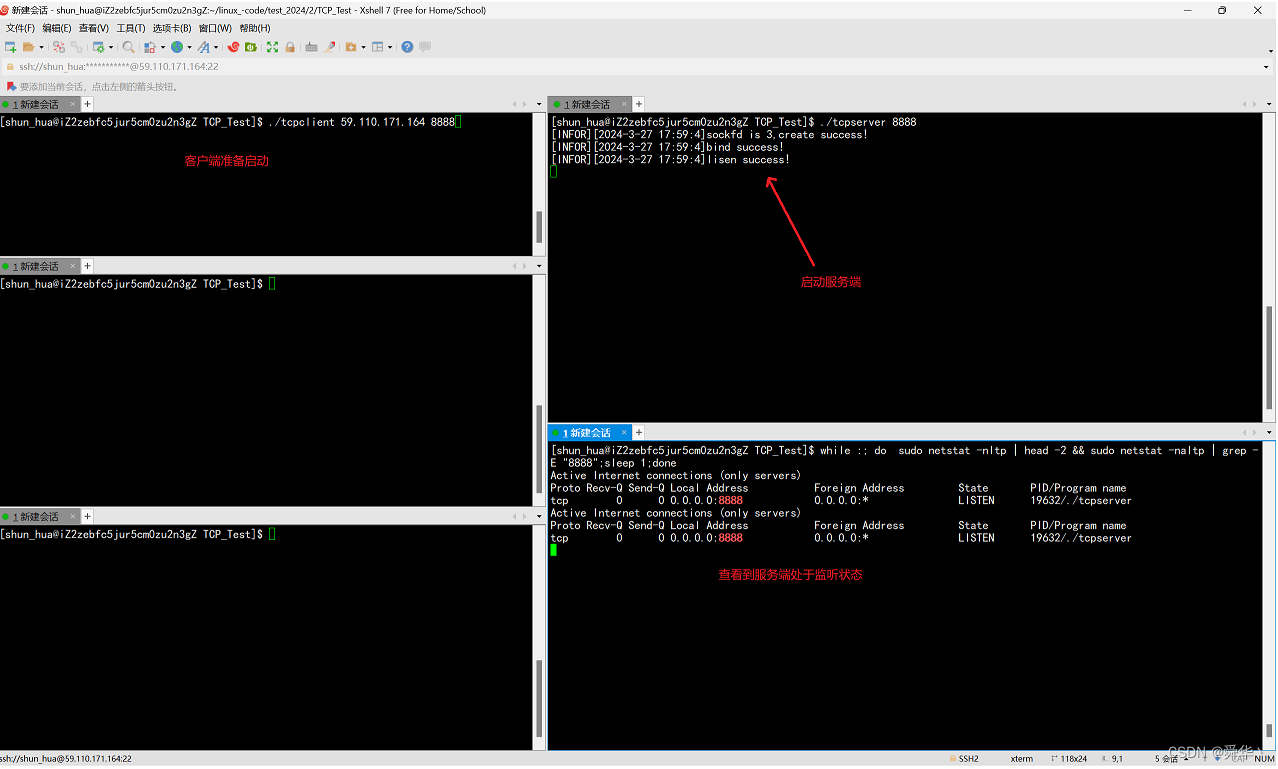Add a new tab in the bottom-left pane
Screen dimensions: 1278x769
87,516
